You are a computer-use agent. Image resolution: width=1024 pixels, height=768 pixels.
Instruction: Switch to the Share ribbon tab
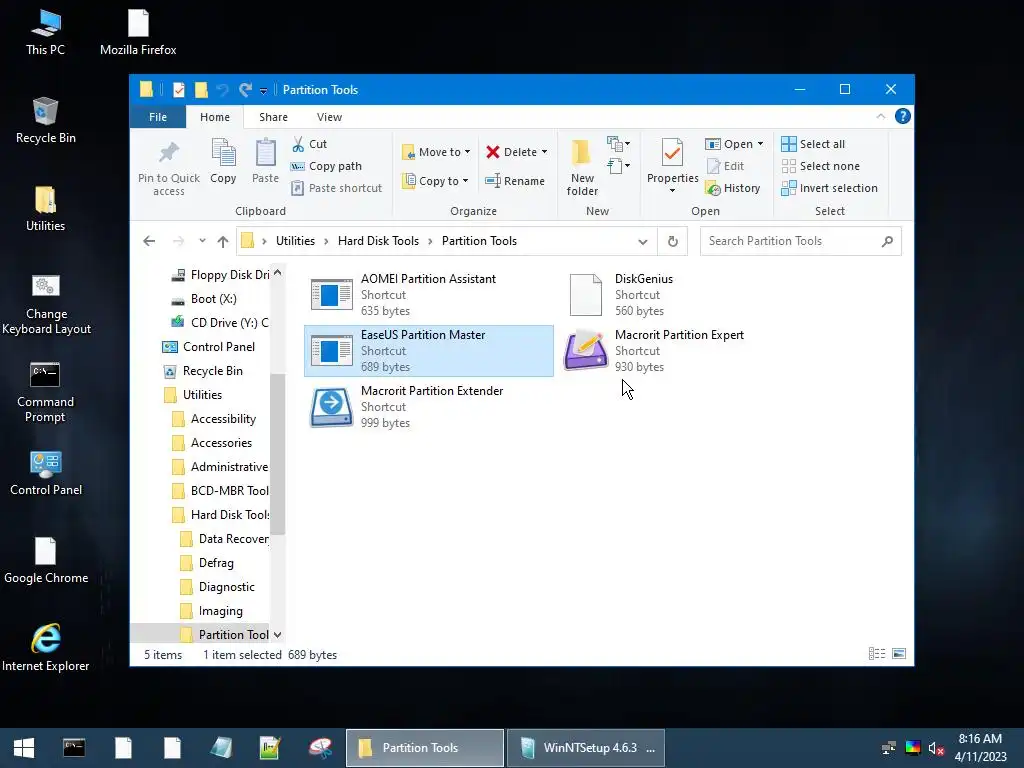coord(273,117)
